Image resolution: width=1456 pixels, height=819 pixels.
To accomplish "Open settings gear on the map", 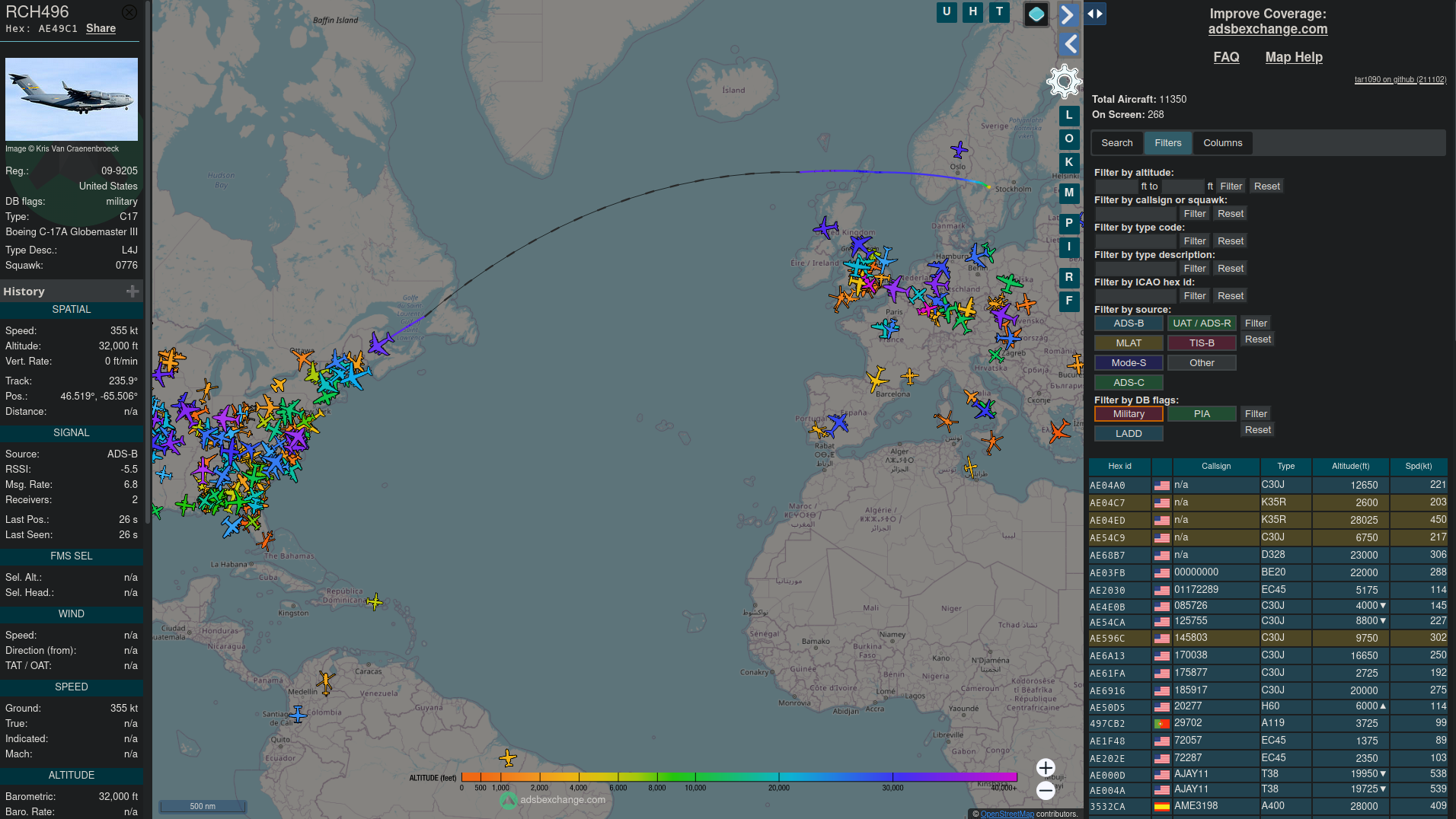I will [1064, 81].
